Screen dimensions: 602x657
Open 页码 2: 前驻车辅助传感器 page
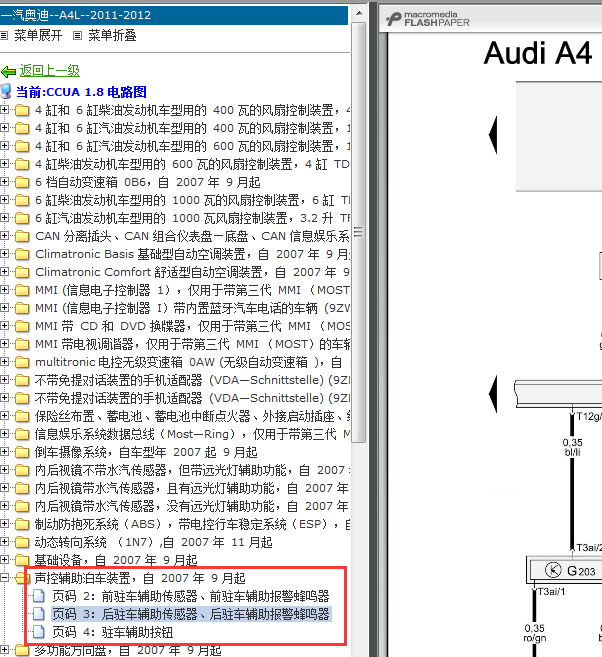[x=191, y=596]
